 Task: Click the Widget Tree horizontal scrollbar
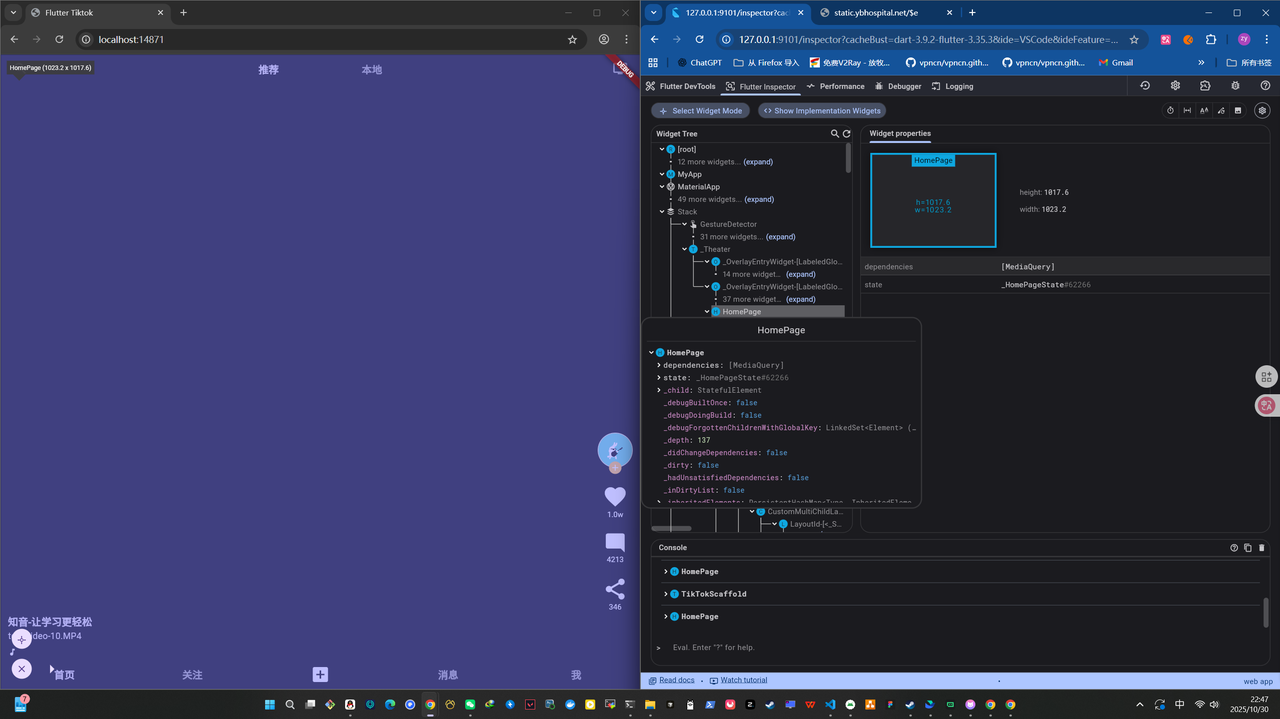(x=671, y=528)
